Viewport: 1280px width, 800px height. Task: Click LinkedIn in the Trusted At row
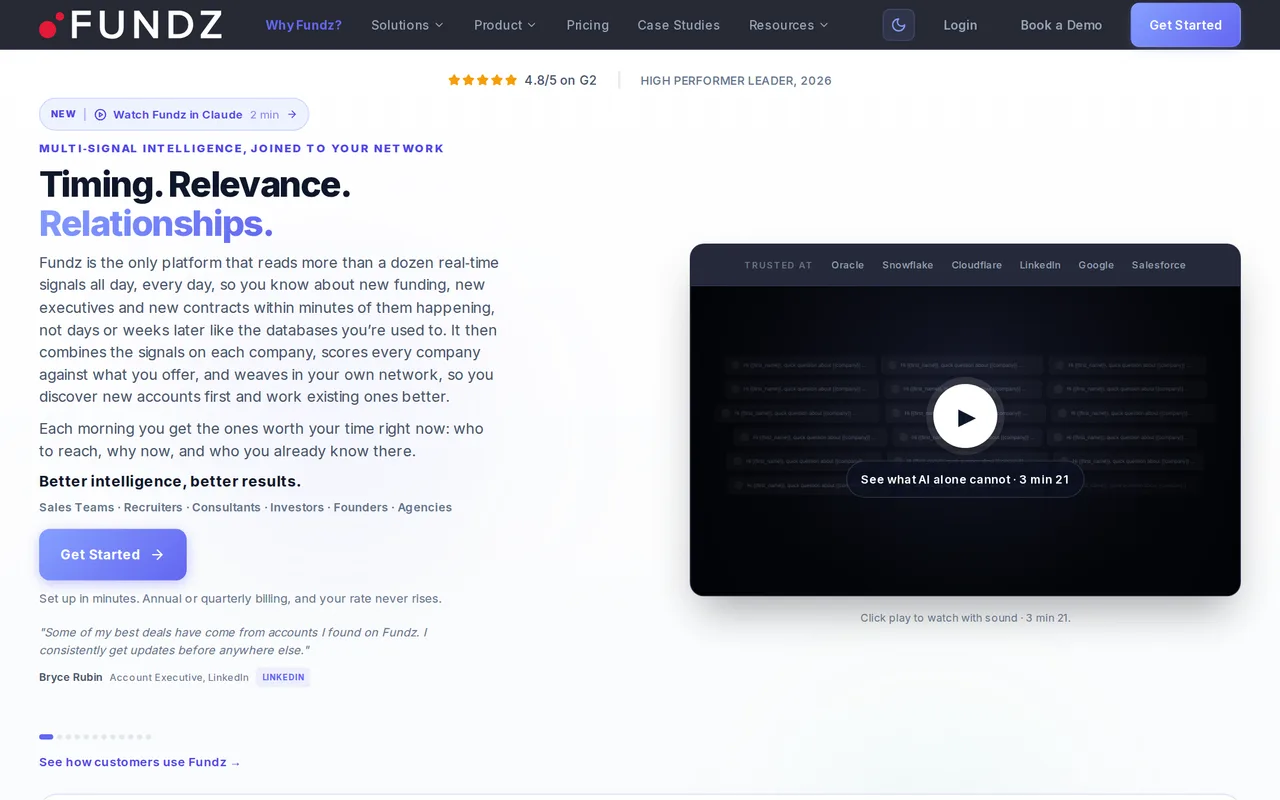(x=1040, y=265)
